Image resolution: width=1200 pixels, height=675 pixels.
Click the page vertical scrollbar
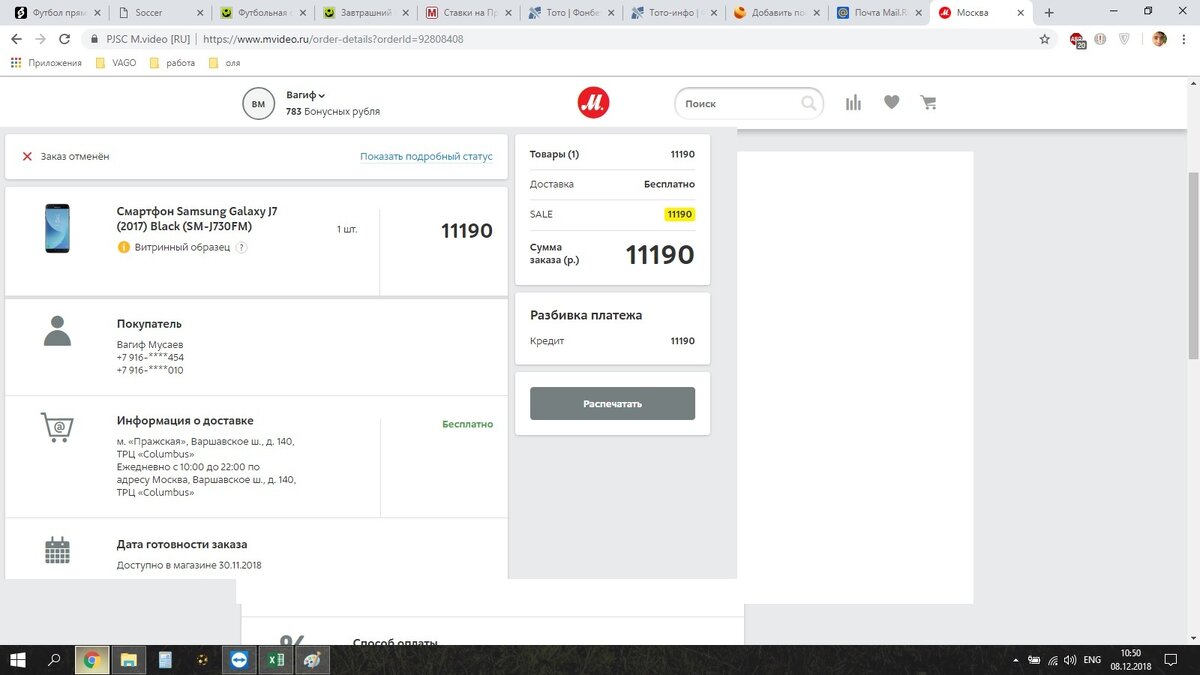[x=1192, y=266]
